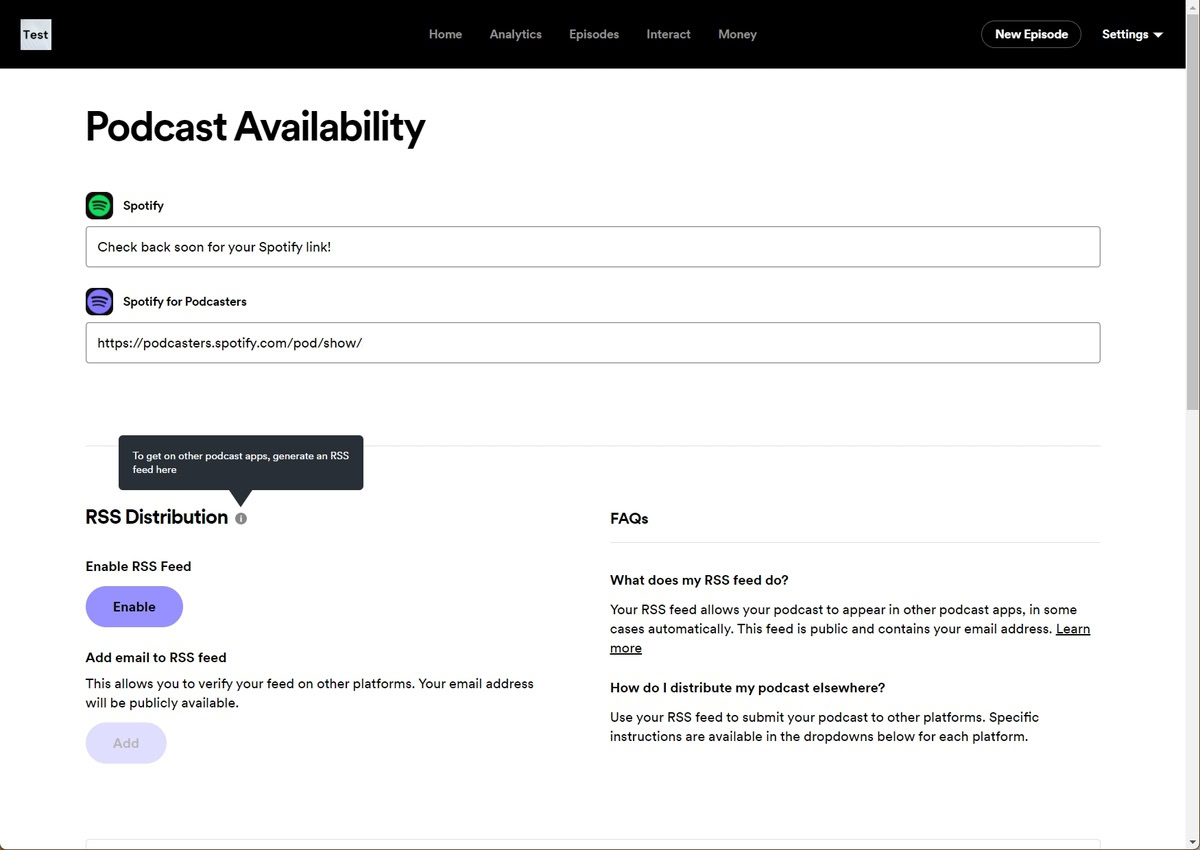Select the podcasters.spotify.com URL field
This screenshot has width=1200, height=850.
[x=592, y=343]
